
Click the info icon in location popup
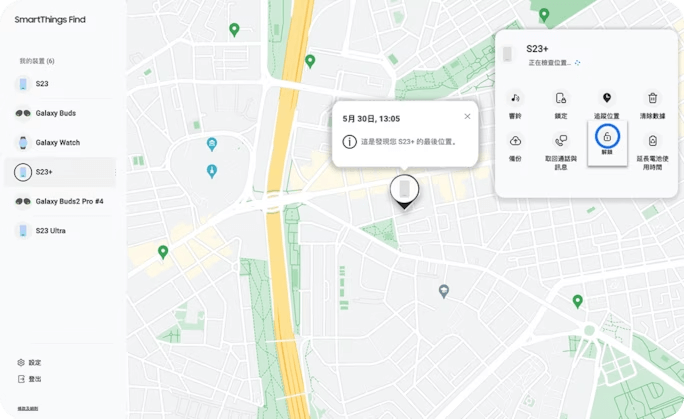click(x=349, y=142)
